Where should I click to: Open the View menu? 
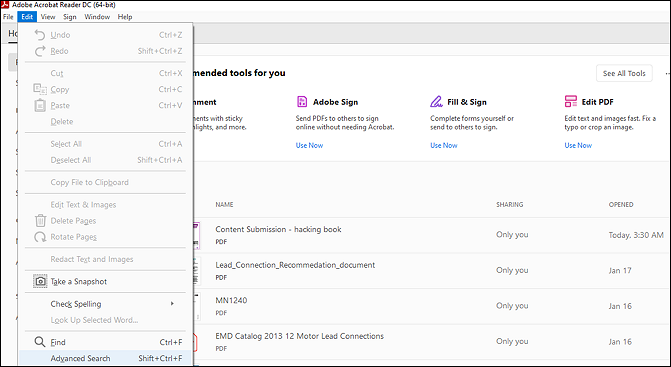(x=48, y=17)
